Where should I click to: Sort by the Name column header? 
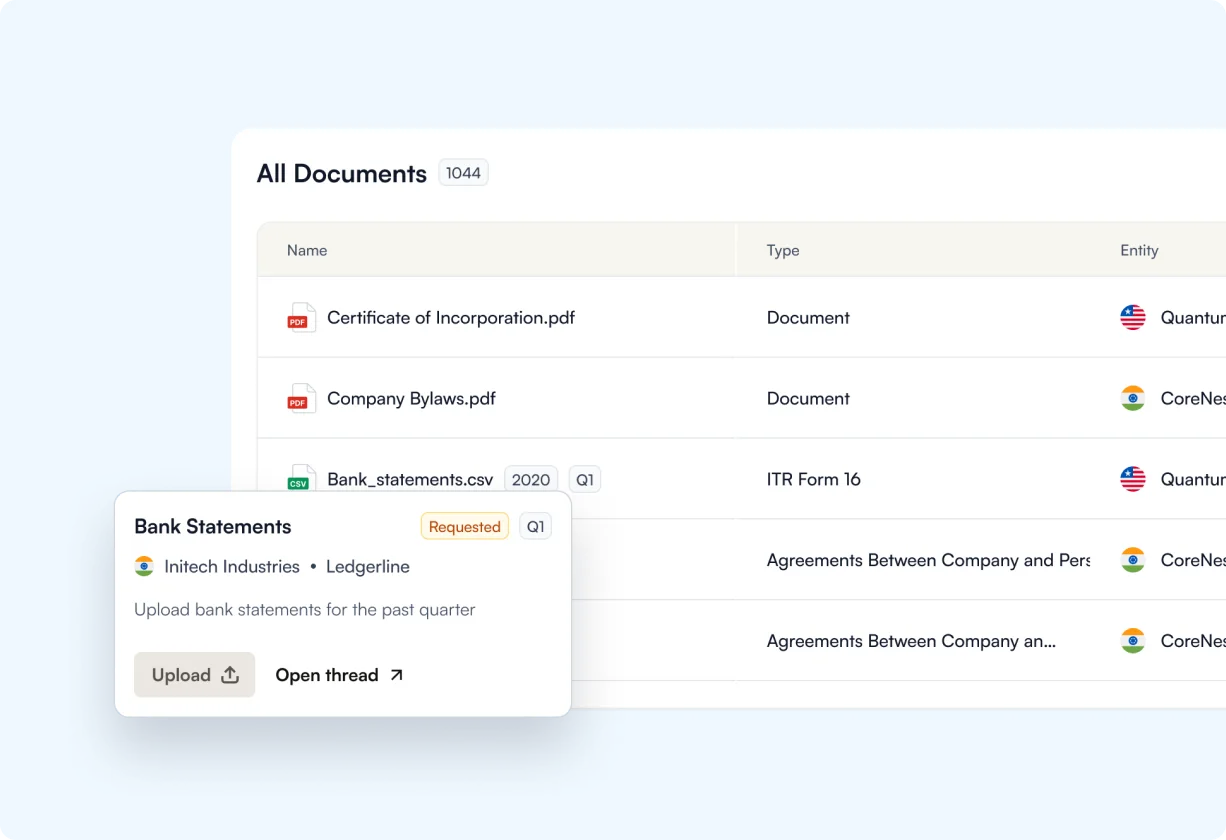coord(307,251)
